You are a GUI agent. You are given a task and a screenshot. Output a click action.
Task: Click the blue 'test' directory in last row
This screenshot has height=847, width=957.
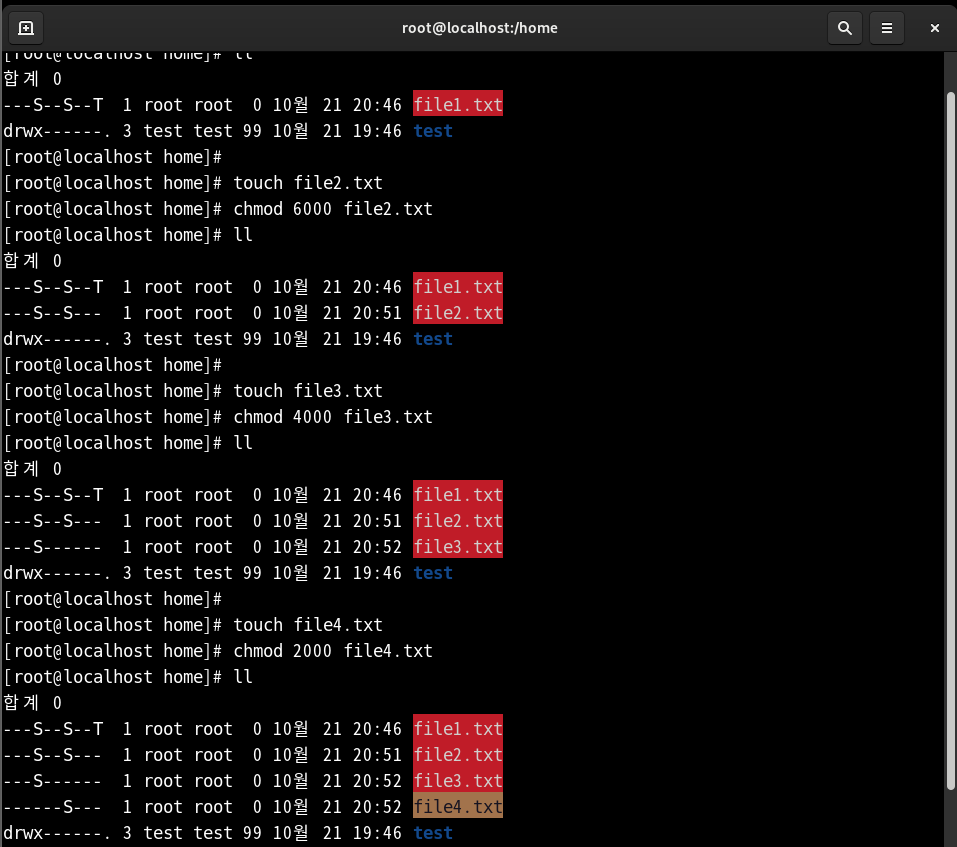(433, 833)
